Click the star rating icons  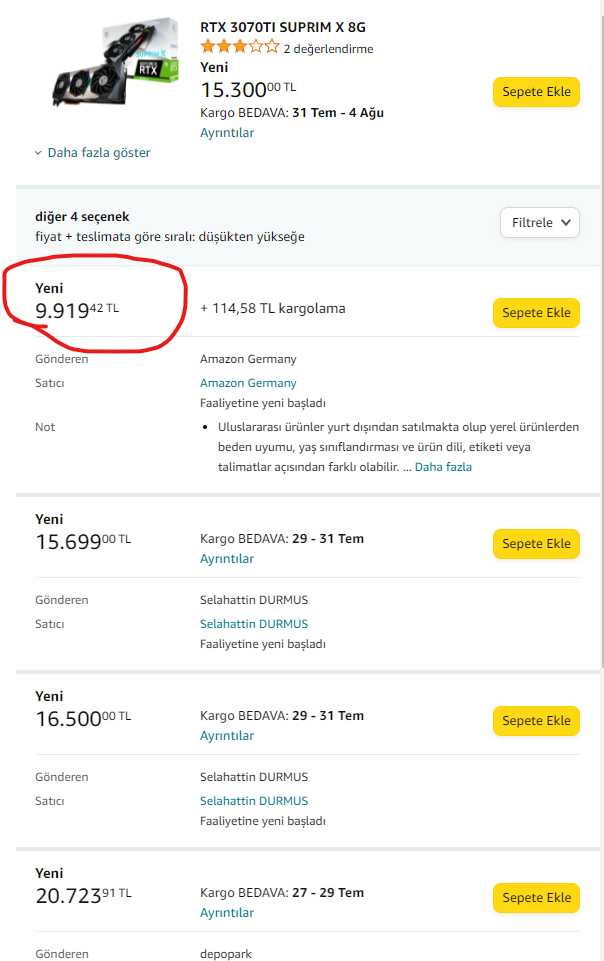coord(239,47)
